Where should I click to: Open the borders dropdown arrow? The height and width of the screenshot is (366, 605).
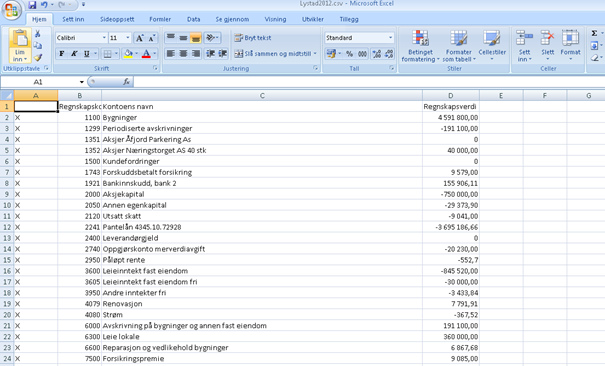[116, 54]
